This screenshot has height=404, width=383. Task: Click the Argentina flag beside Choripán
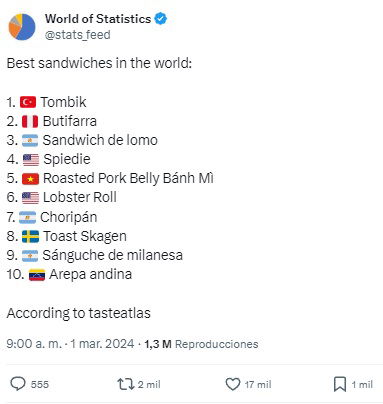[27, 217]
